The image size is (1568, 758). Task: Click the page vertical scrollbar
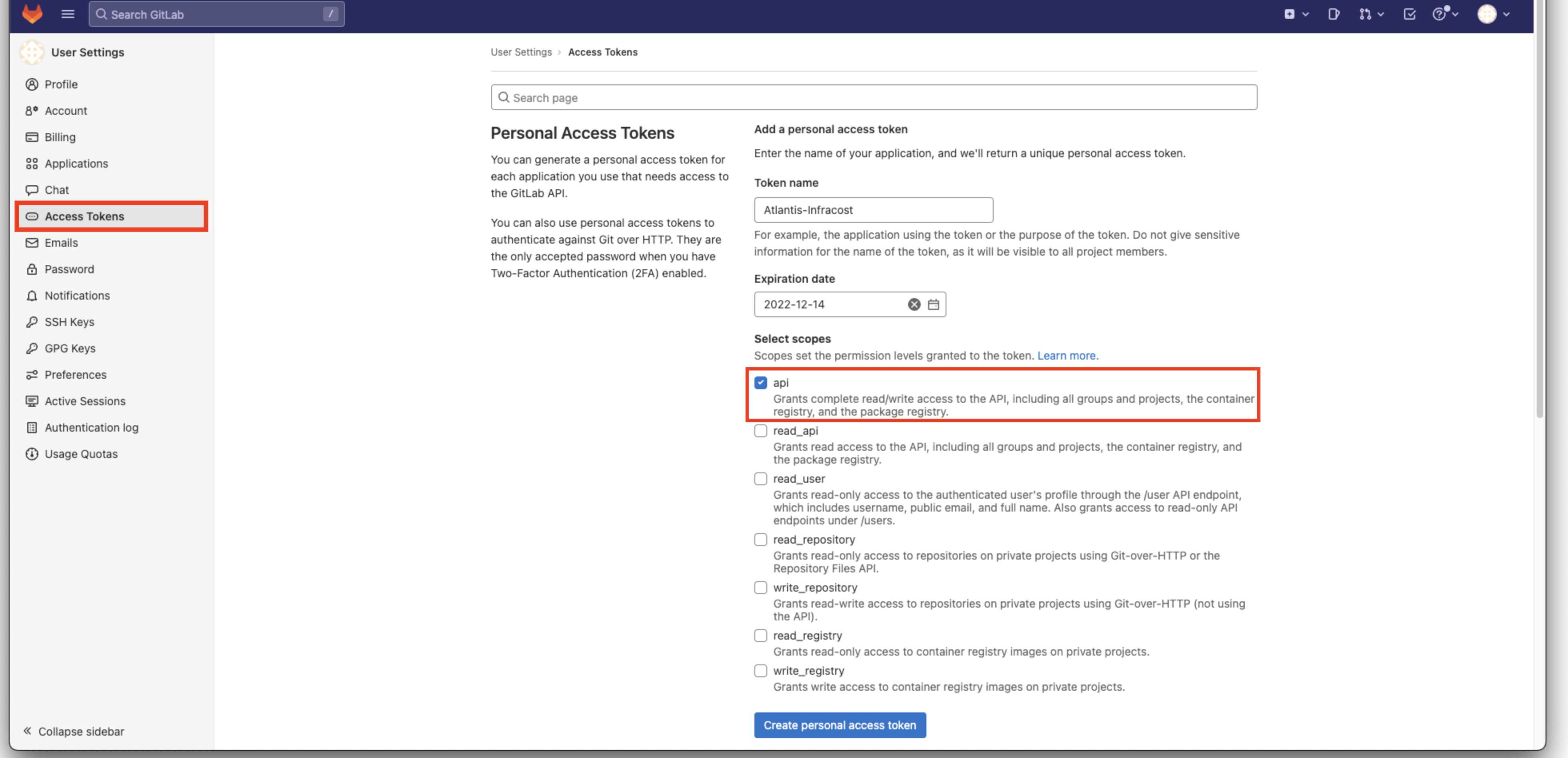1539,213
